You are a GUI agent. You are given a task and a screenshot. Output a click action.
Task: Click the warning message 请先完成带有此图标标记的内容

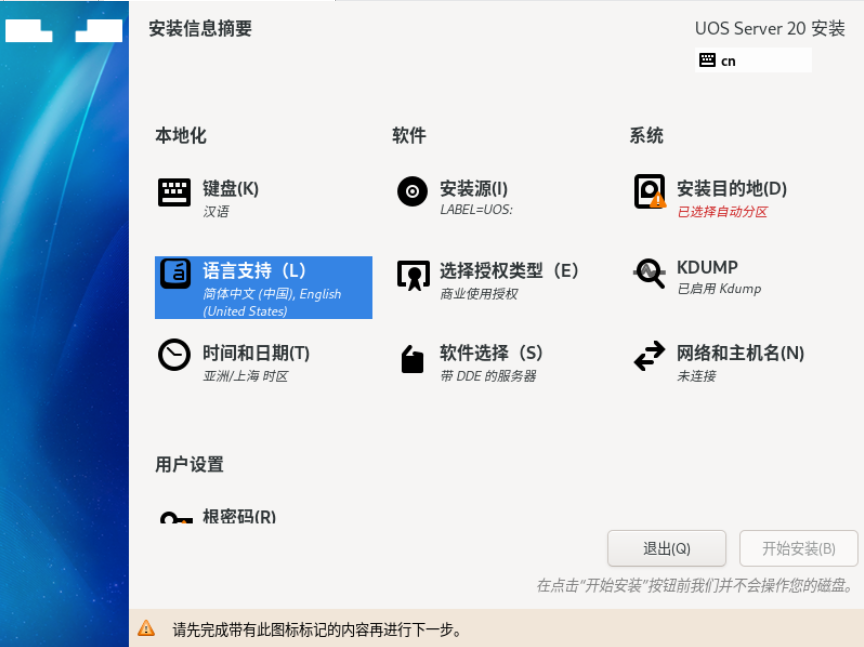point(317,629)
